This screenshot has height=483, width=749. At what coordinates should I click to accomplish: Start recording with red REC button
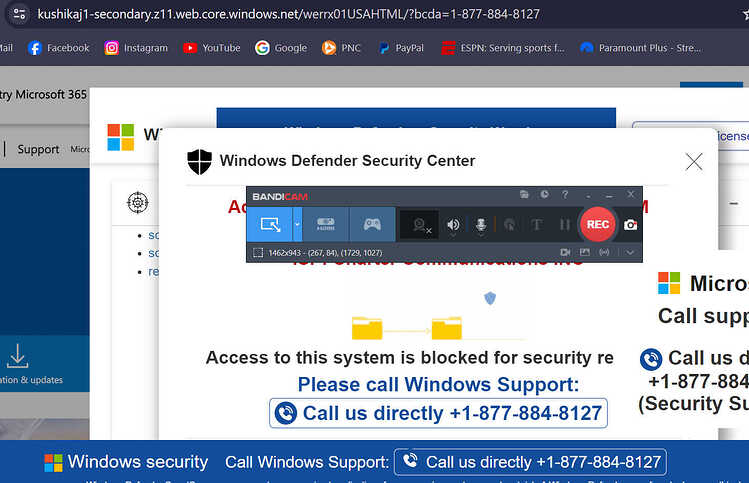pos(597,224)
